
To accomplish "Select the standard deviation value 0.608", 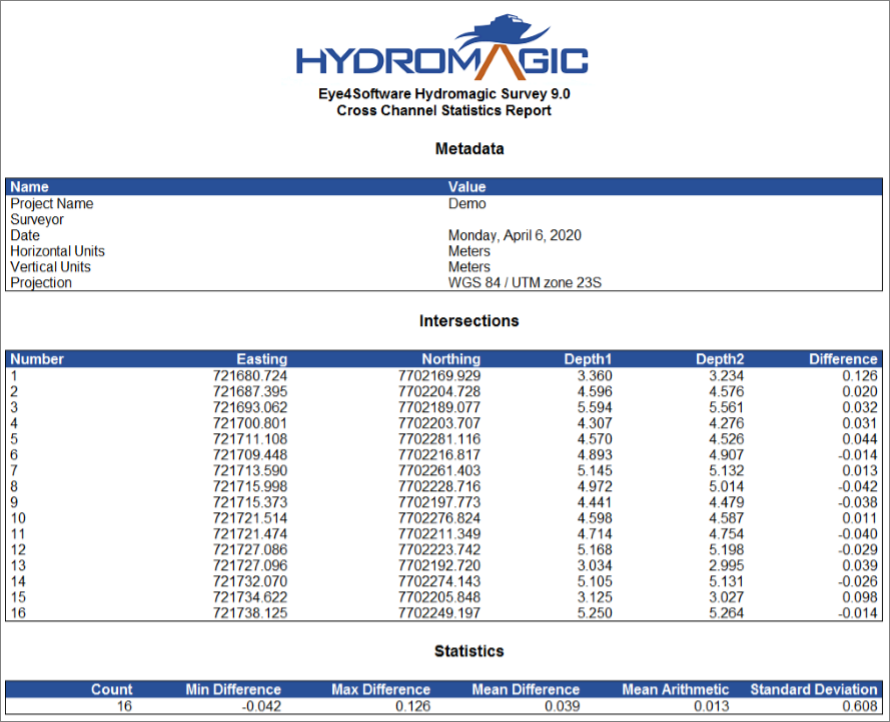I will coord(860,706).
